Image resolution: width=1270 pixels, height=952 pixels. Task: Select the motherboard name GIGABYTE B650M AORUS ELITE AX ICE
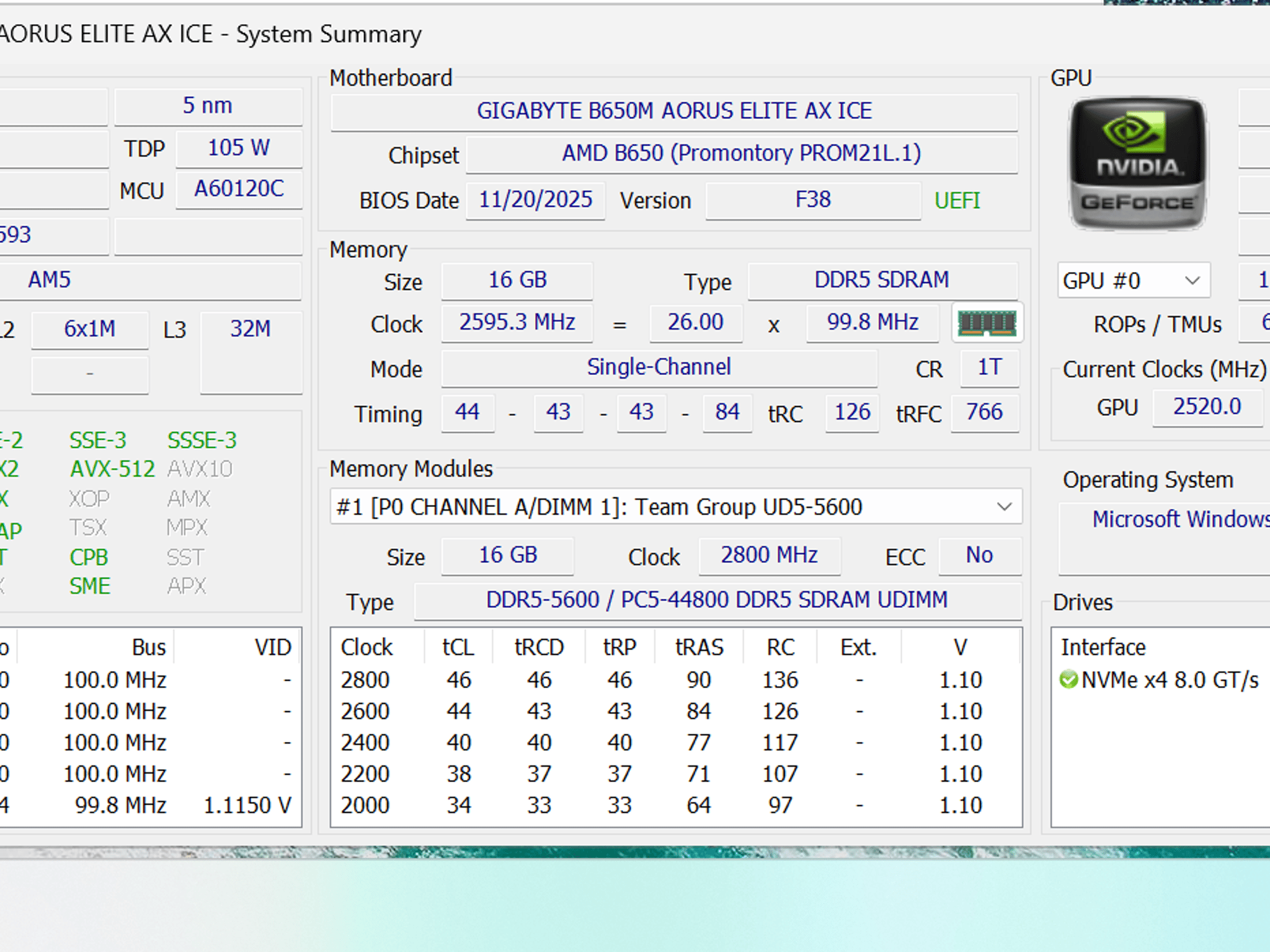click(674, 112)
